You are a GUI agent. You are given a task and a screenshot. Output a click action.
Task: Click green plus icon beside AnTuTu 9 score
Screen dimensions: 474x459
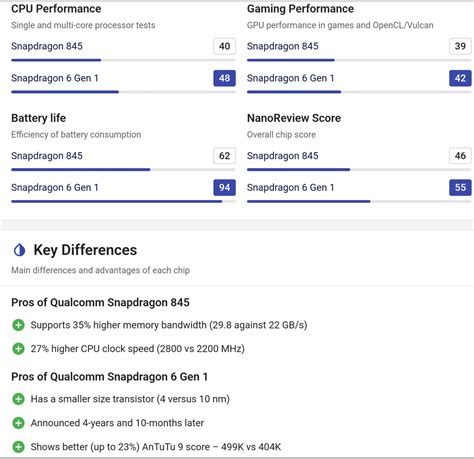(x=18, y=447)
